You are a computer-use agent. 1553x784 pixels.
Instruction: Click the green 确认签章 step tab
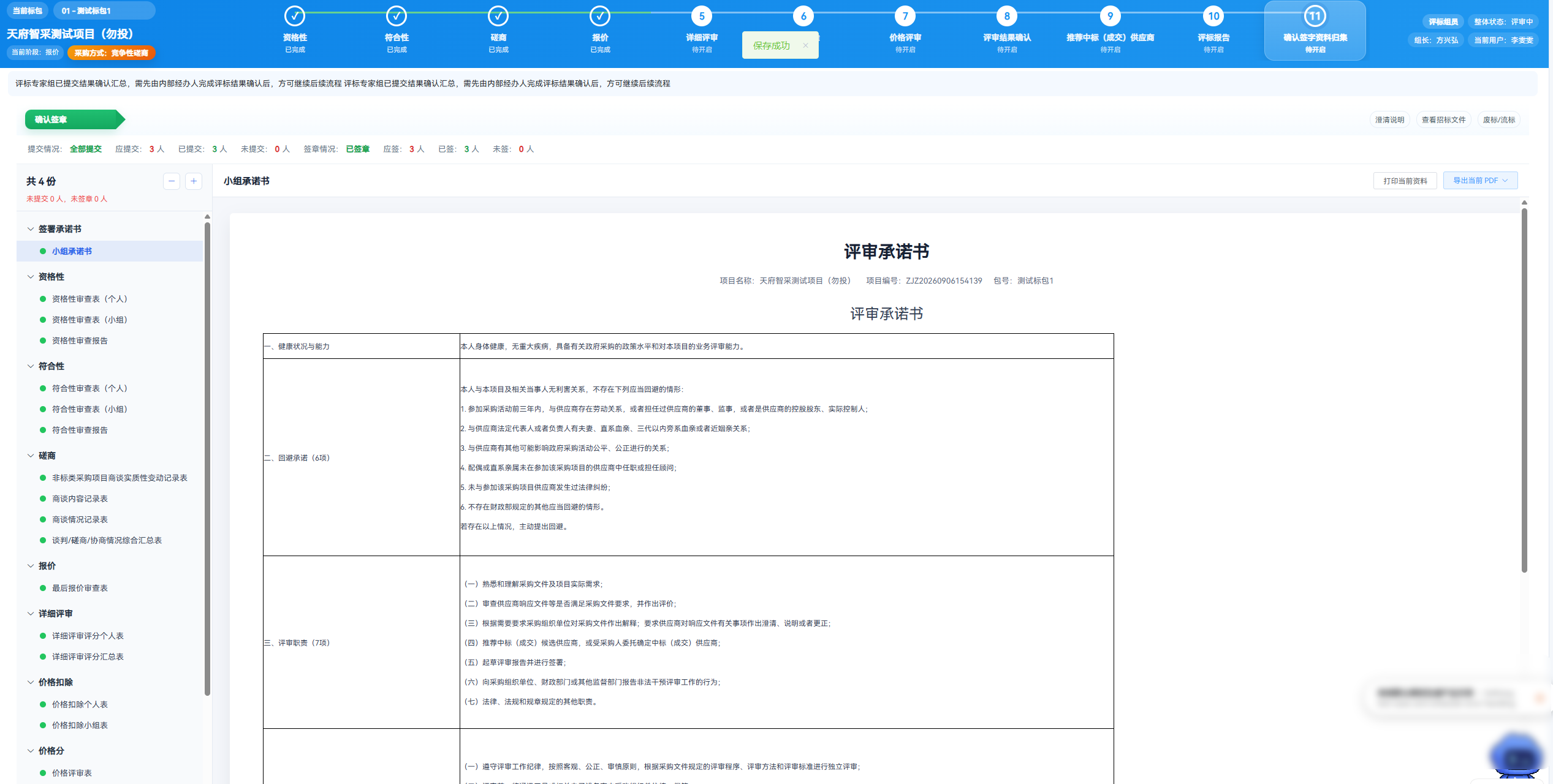click(x=74, y=119)
